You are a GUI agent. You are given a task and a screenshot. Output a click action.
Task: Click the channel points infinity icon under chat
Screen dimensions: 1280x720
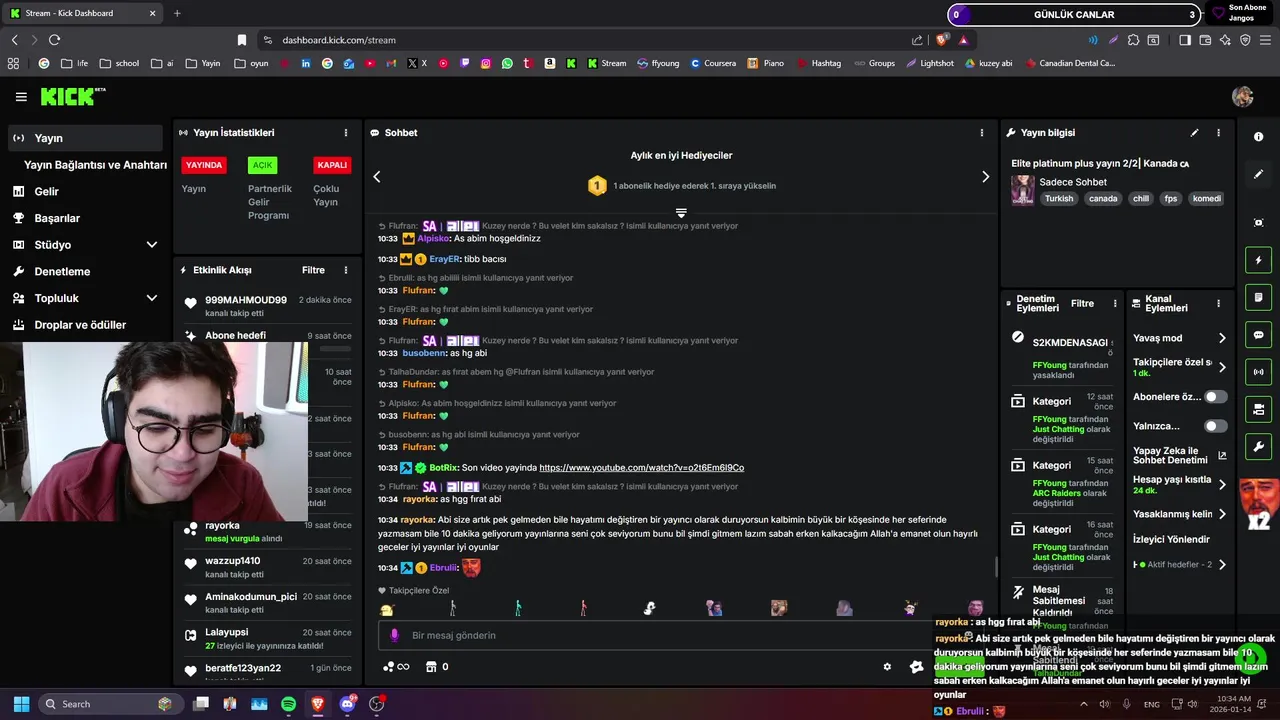point(396,667)
